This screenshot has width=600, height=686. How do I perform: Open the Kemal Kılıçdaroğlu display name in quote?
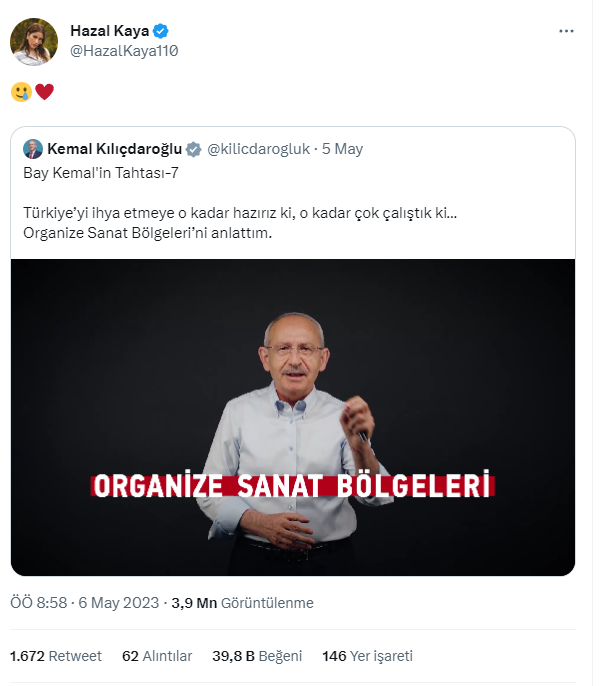click(115, 149)
